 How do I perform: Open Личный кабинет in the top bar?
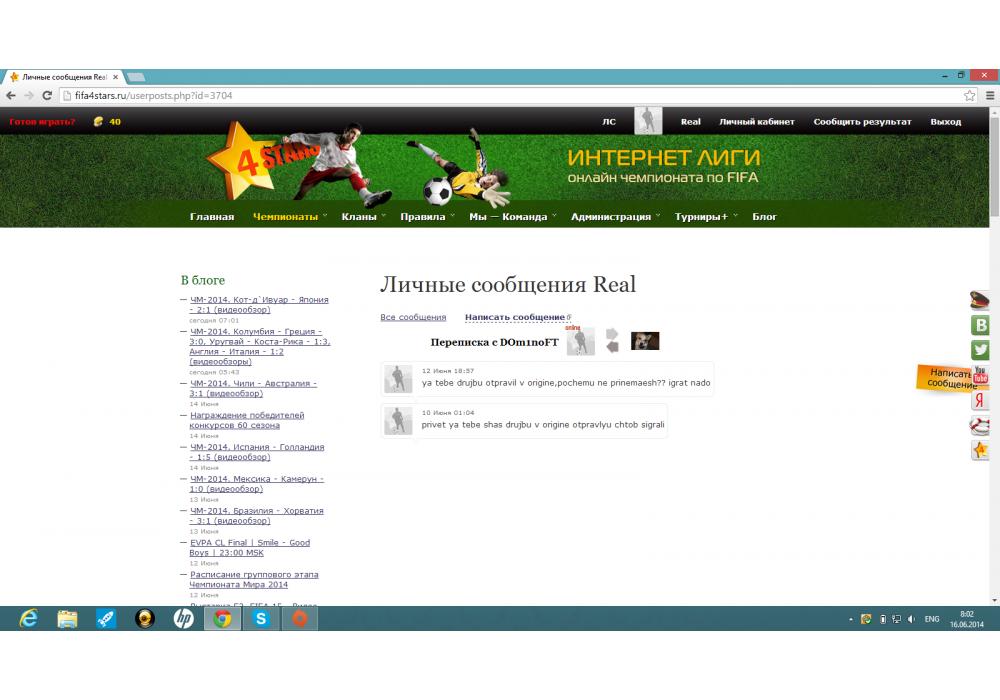click(757, 122)
